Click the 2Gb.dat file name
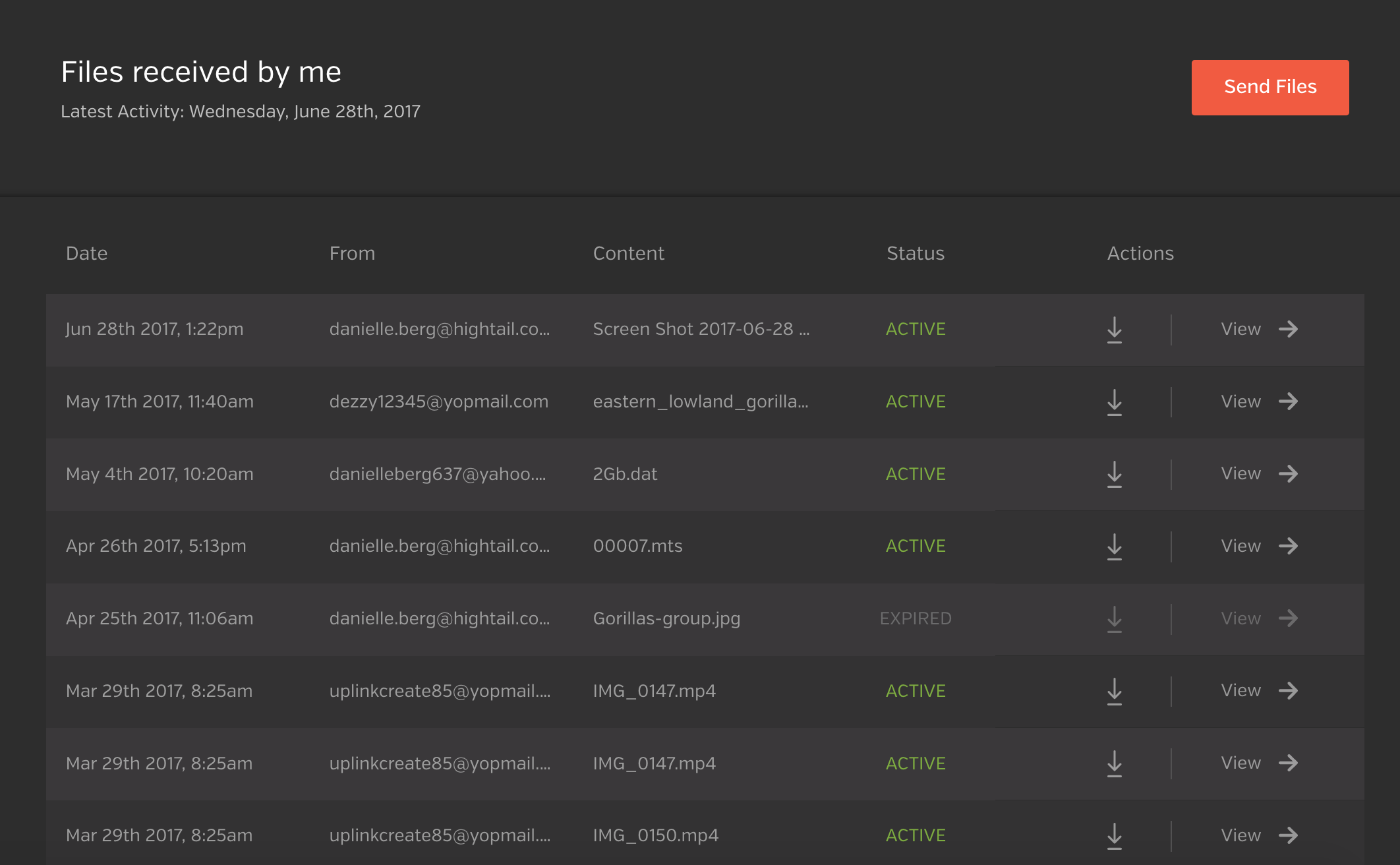The image size is (1400, 865). [x=625, y=474]
